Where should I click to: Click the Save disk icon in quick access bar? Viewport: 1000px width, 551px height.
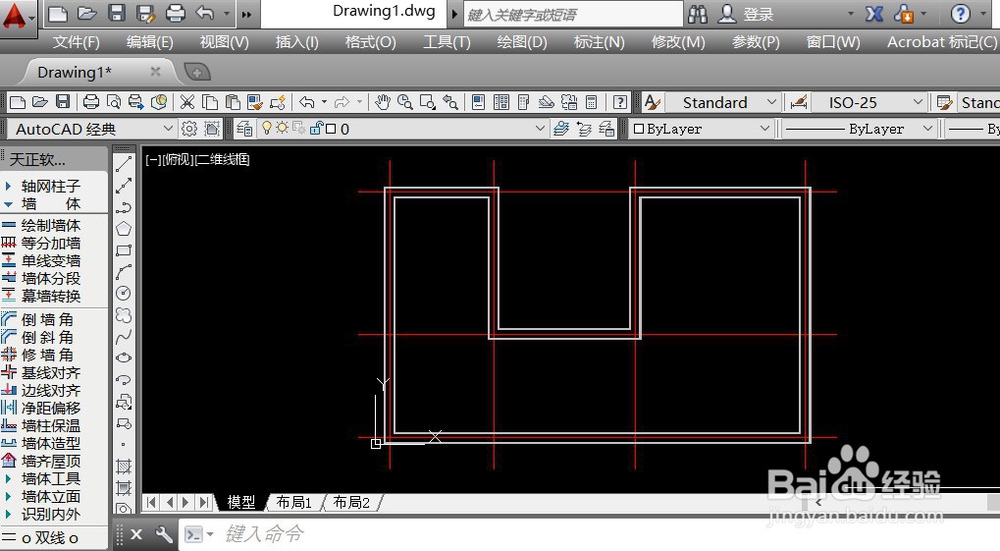(116, 13)
